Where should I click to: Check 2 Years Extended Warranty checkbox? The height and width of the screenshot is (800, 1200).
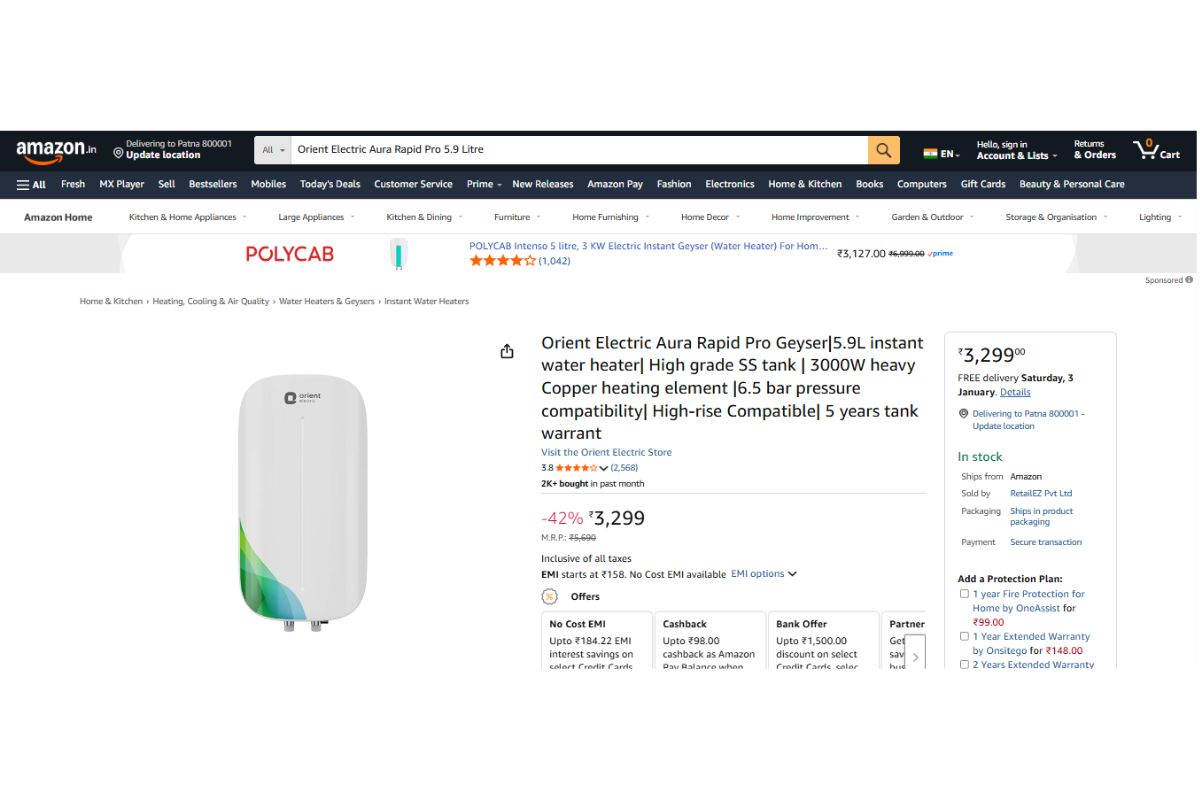(x=964, y=664)
